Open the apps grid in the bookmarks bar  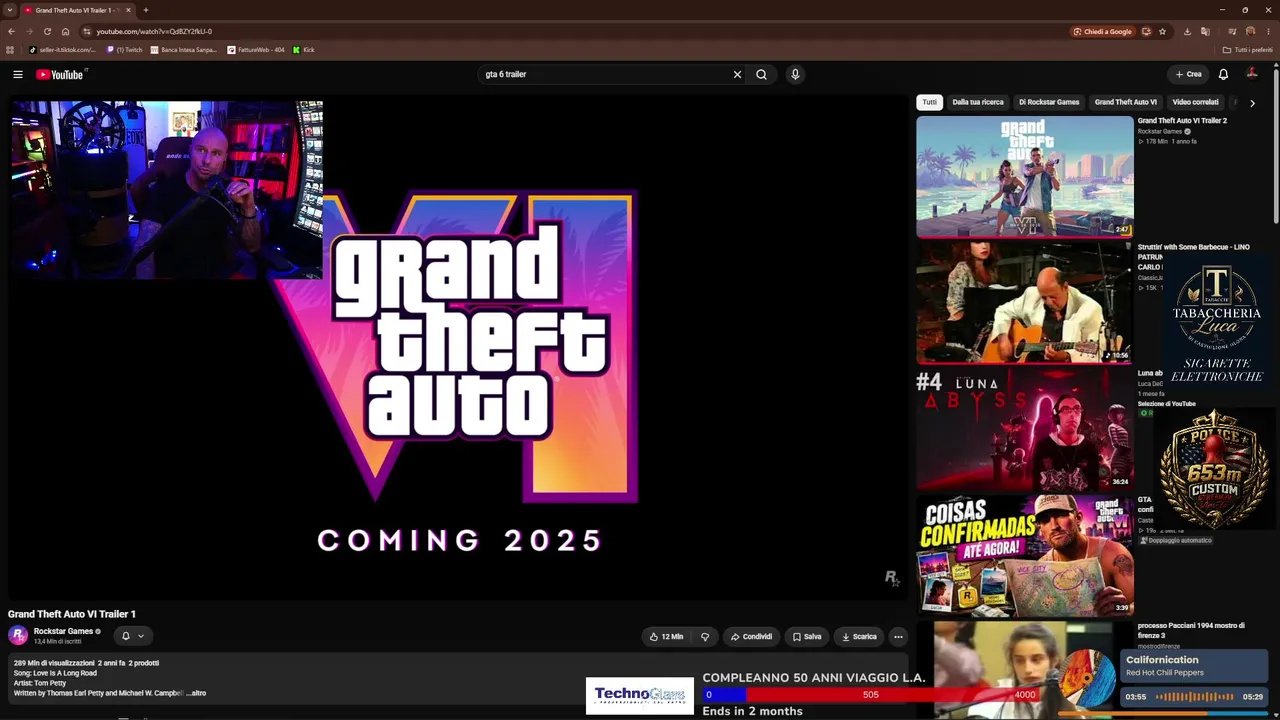click(x=10, y=50)
